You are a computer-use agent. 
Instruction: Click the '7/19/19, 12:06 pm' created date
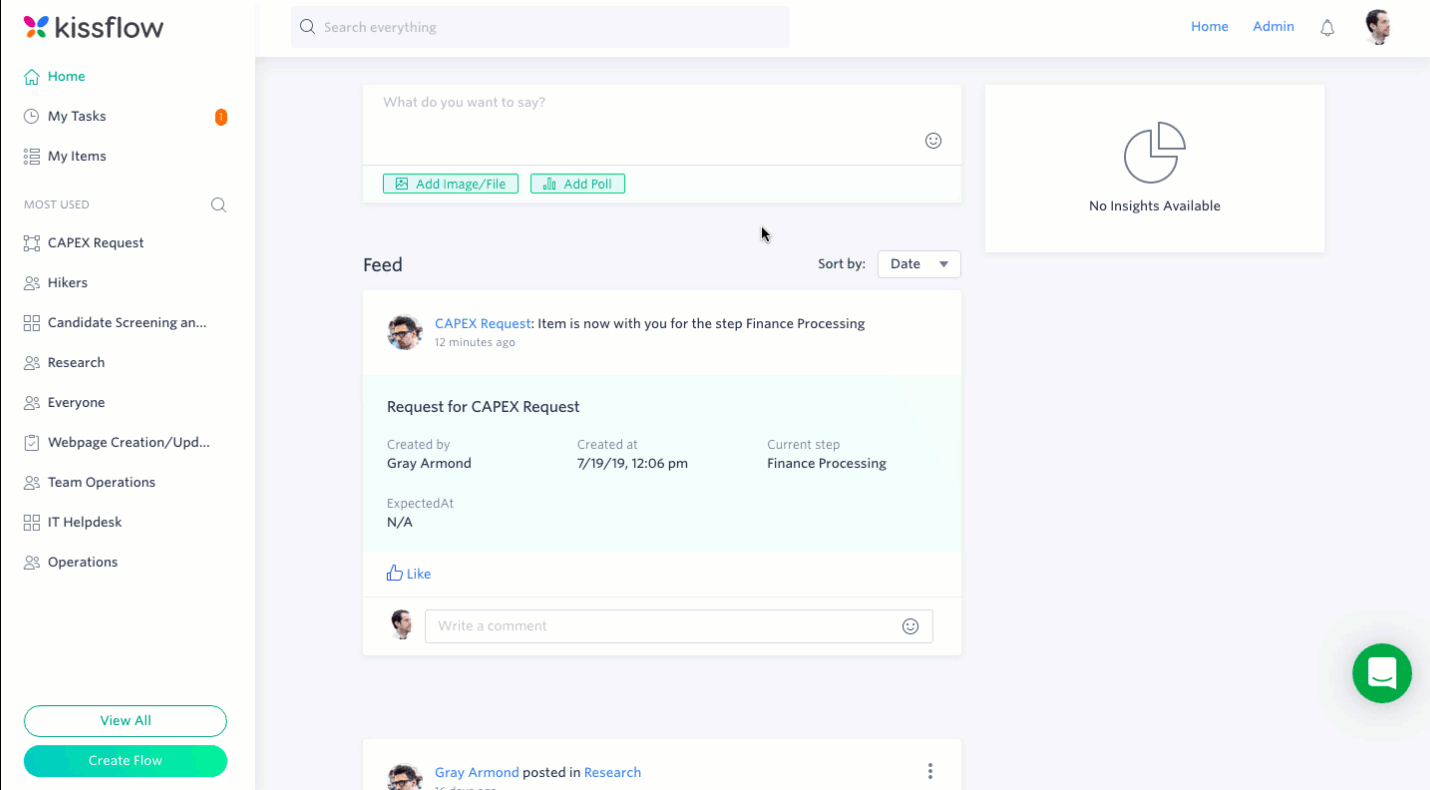[632, 464]
